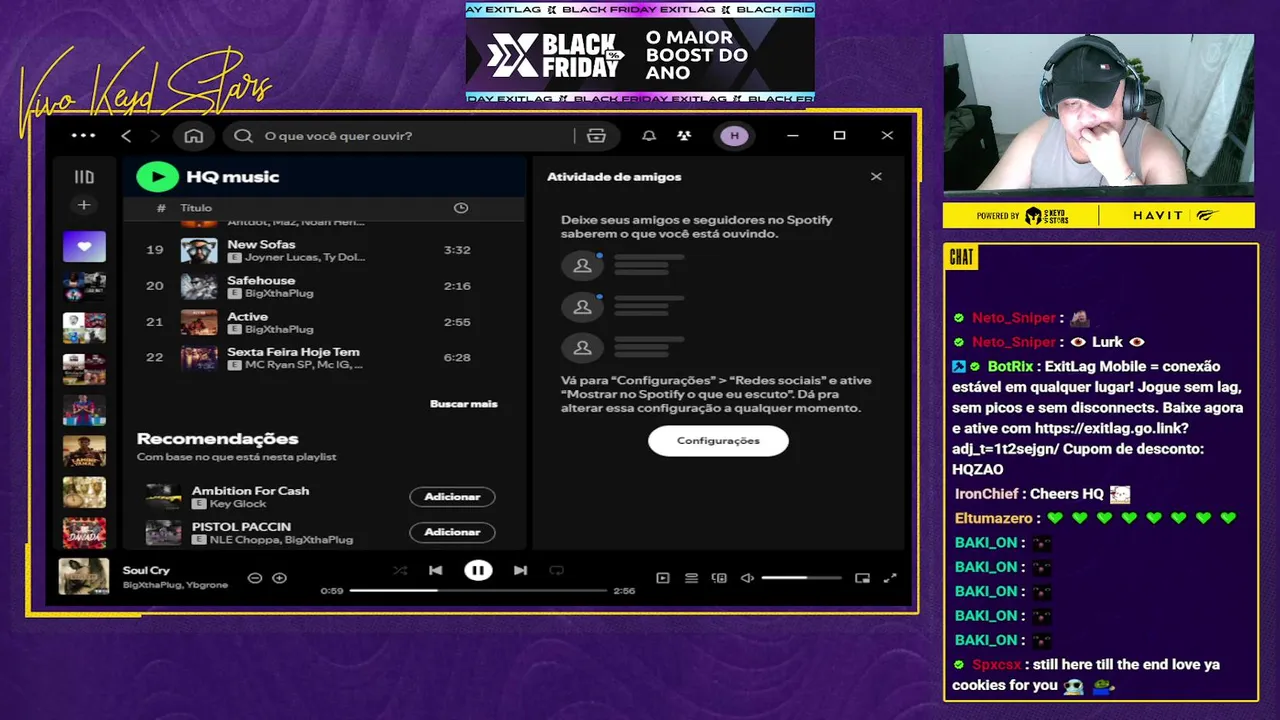Open the queue icon
1280x720 pixels.
pyautogui.click(x=691, y=578)
